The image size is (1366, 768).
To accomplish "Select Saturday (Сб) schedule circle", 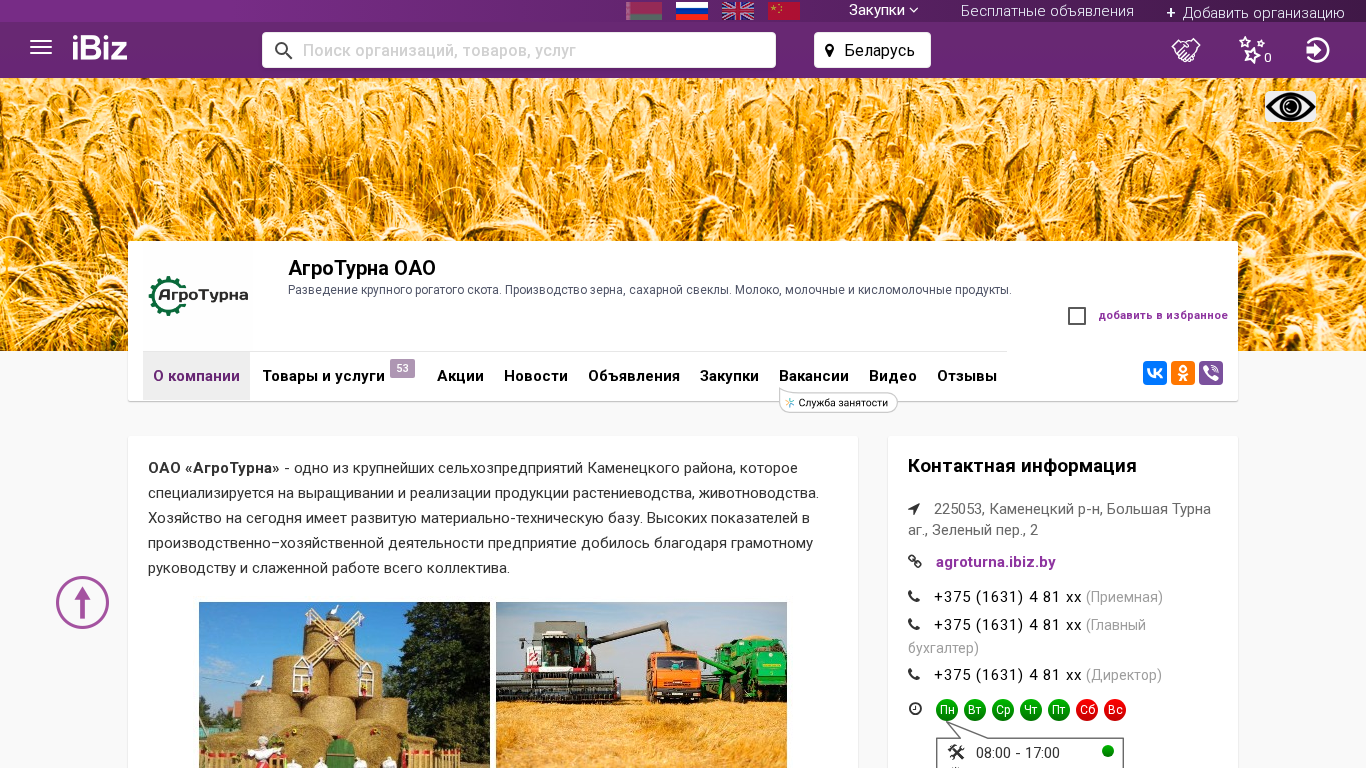I will (1087, 710).
